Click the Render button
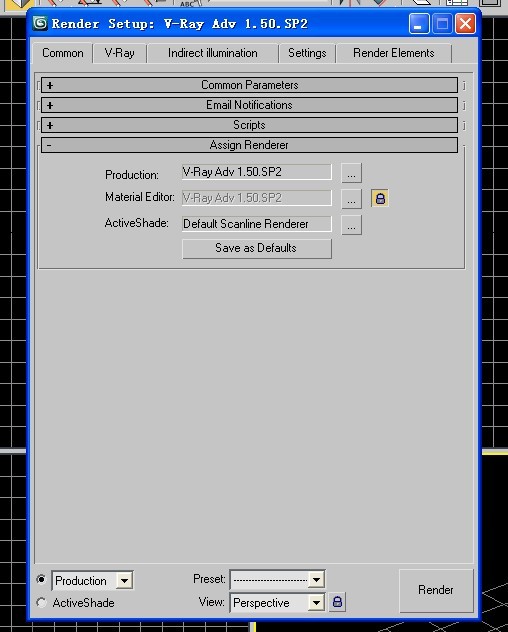 tap(436, 590)
